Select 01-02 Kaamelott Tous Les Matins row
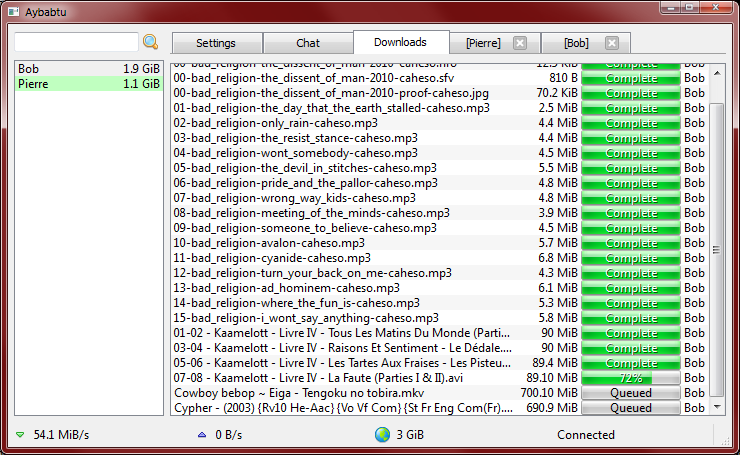The width and height of the screenshot is (740, 455). pos(439,333)
